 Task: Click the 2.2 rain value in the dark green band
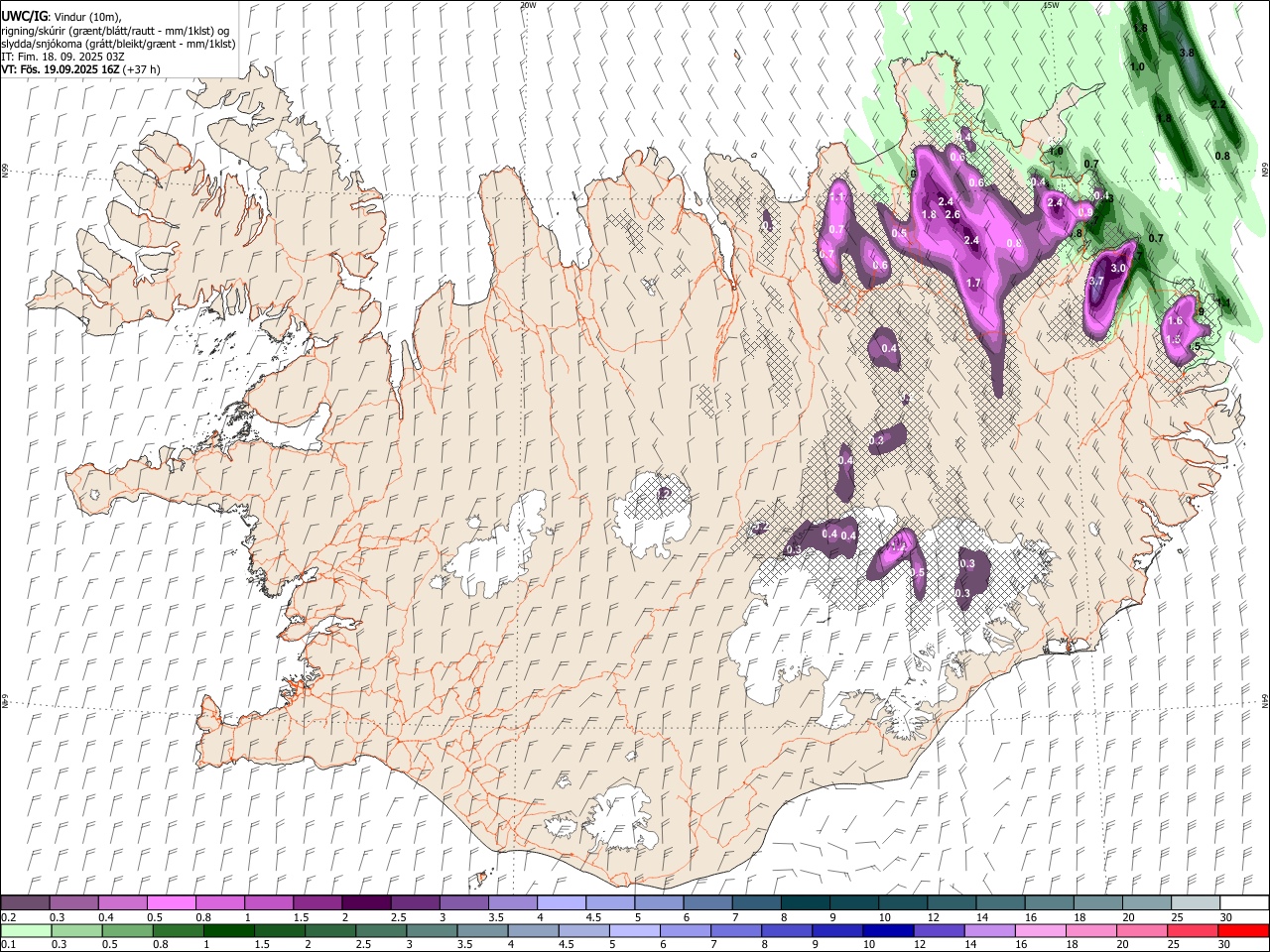click(1219, 105)
